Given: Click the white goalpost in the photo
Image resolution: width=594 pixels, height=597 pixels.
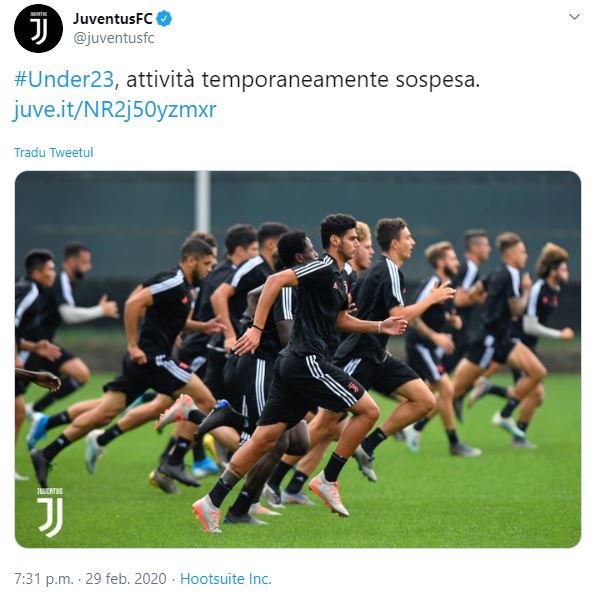Looking at the screenshot, I should [203, 202].
